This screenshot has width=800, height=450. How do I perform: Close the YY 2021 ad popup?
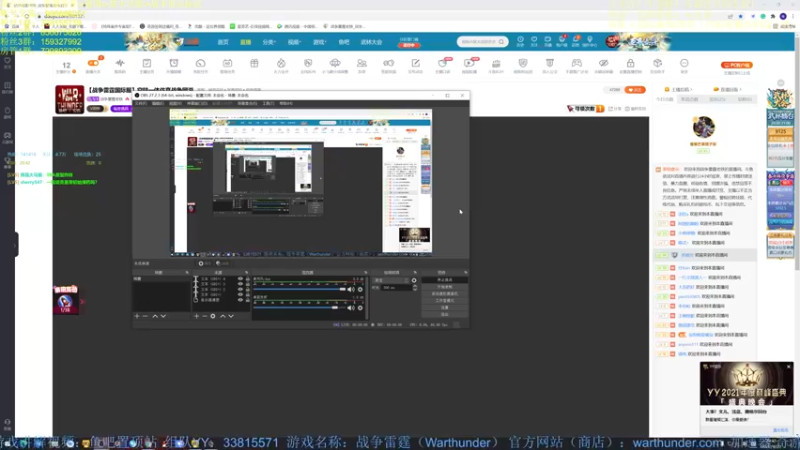tap(789, 367)
